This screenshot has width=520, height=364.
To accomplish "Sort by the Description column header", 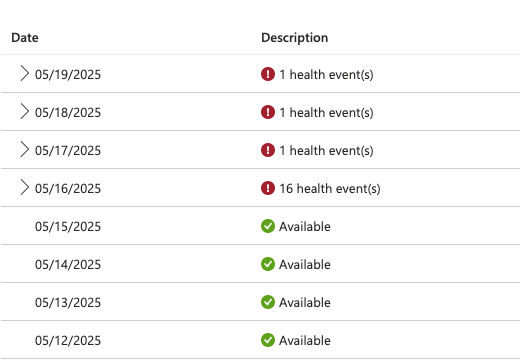I will click(x=295, y=38).
